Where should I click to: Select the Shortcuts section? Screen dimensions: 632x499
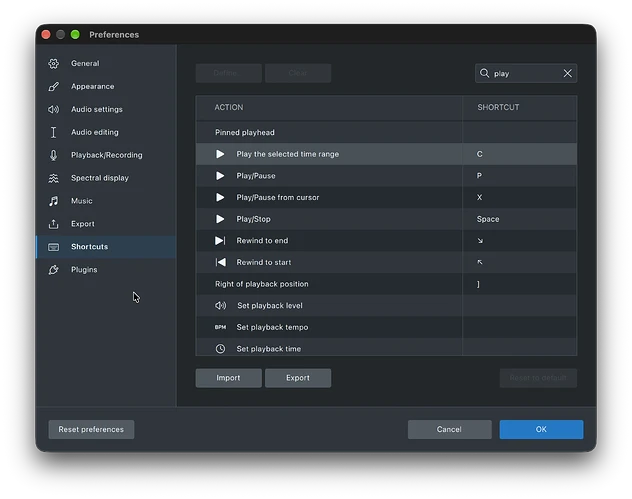tap(106, 247)
